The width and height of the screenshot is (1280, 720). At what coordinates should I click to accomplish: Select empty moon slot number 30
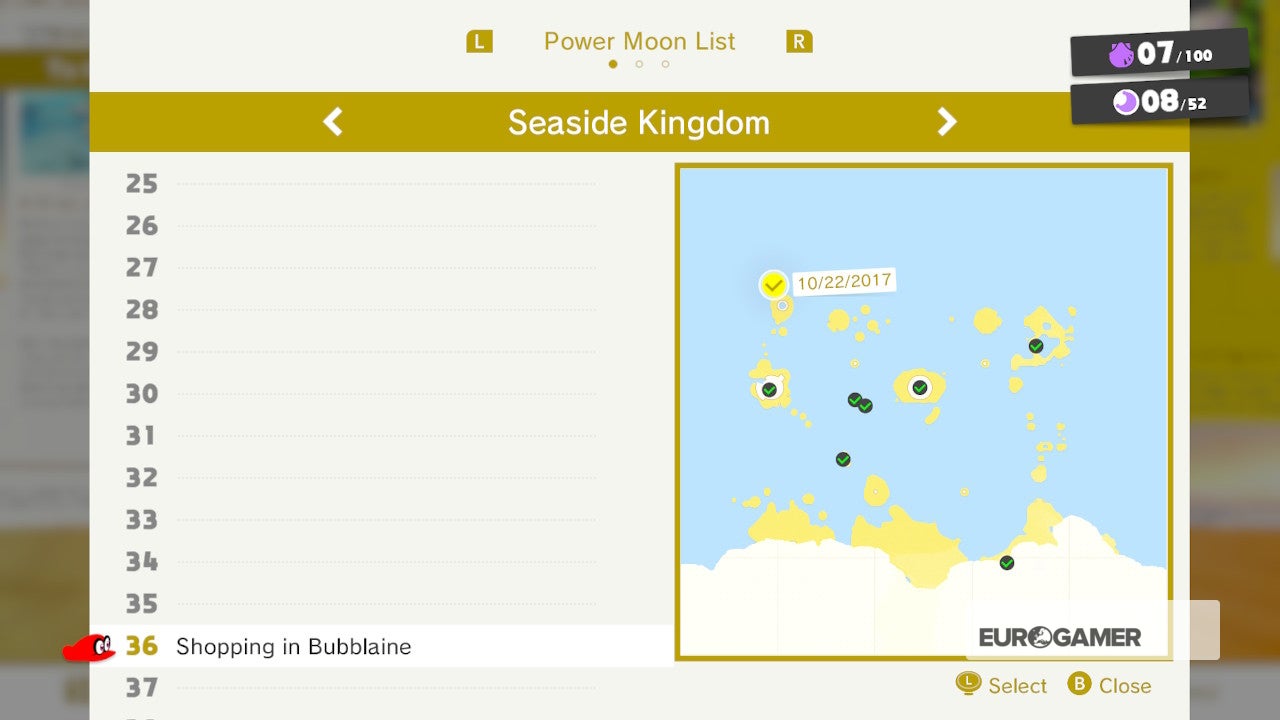[360, 394]
